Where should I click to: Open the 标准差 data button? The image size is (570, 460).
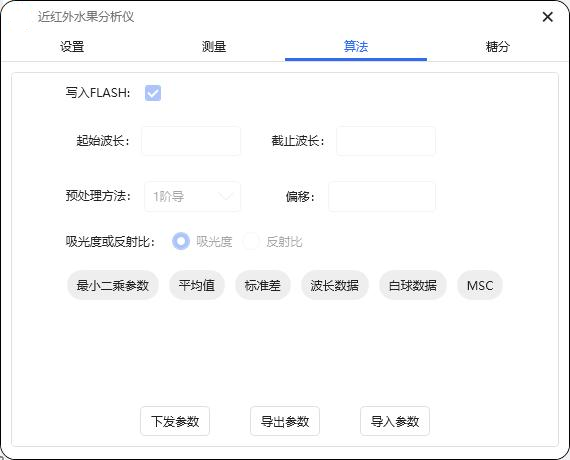[x=262, y=285]
